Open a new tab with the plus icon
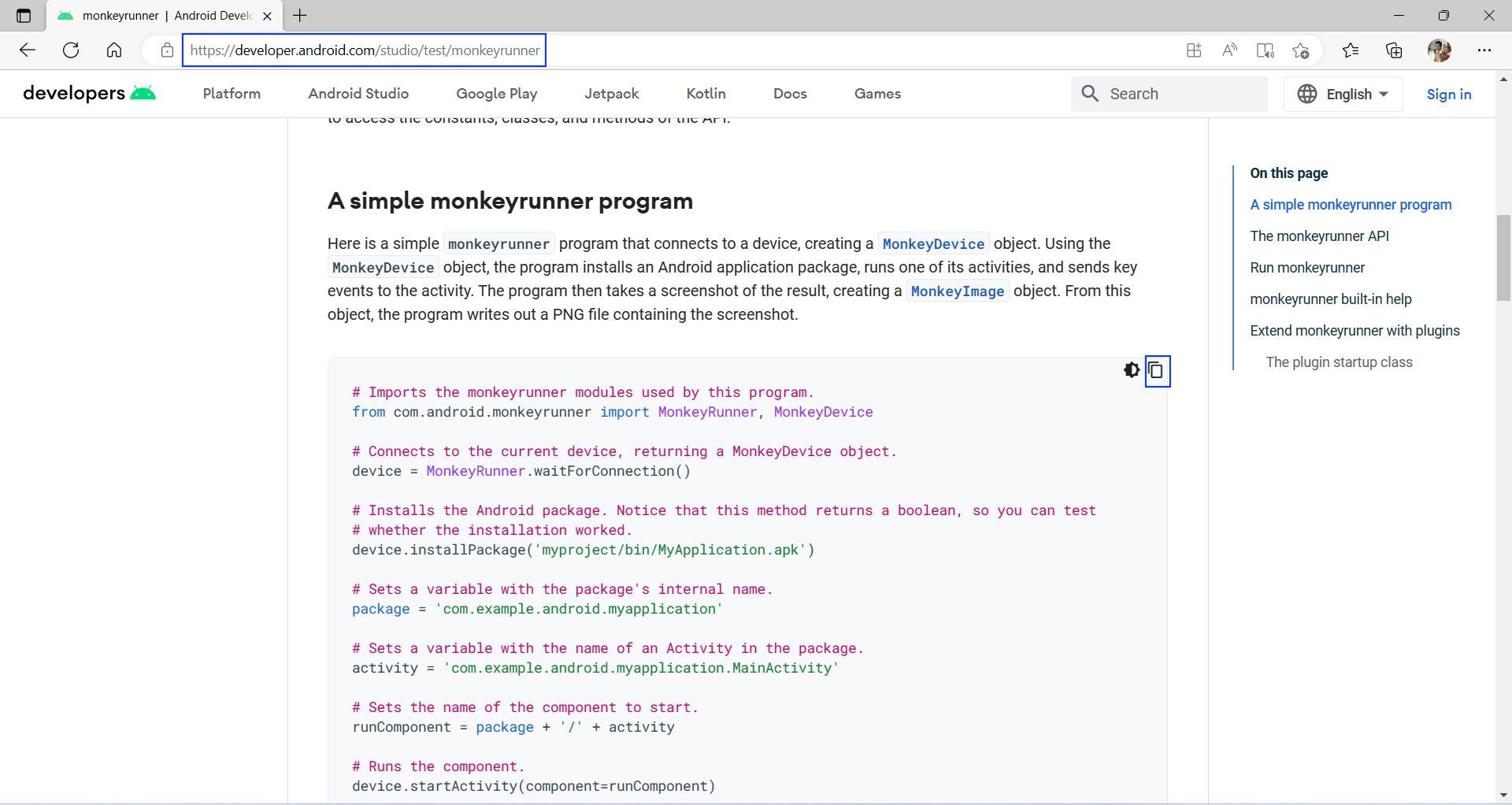 click(x=300, y=15)
